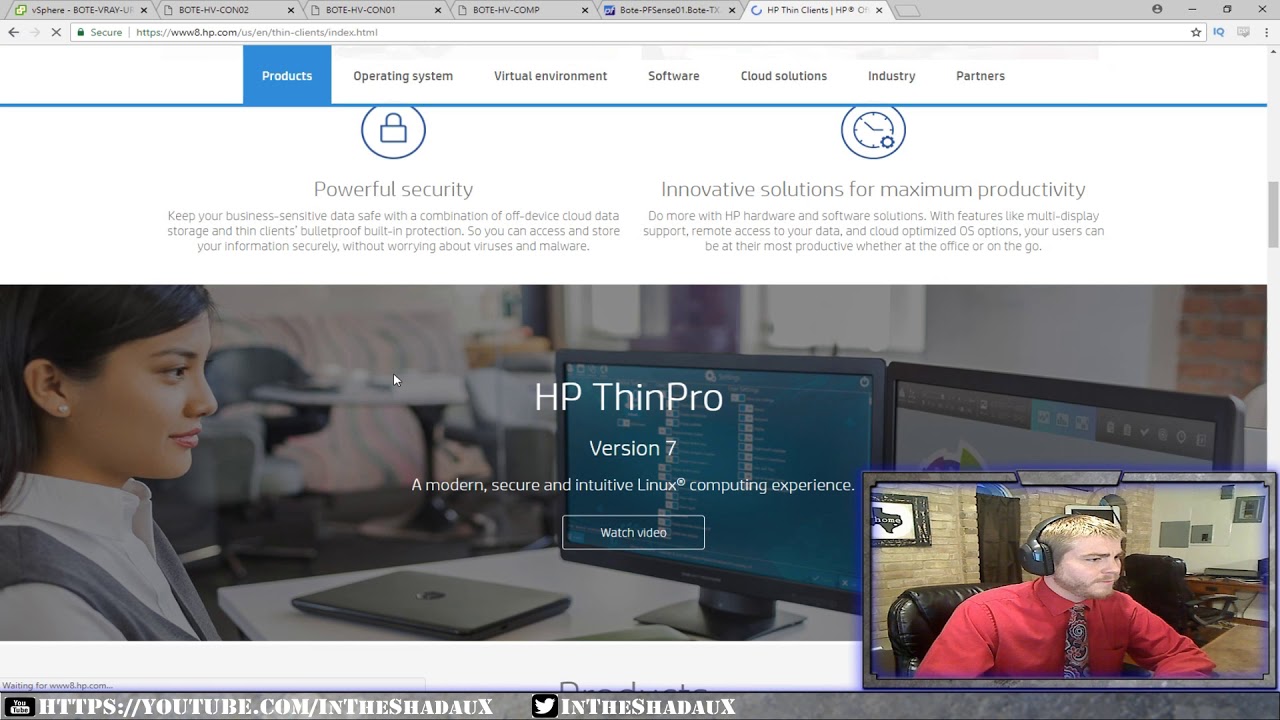Close the BOTE-HV-CON02 tab
1280x720 pixels.
point(292,10)
